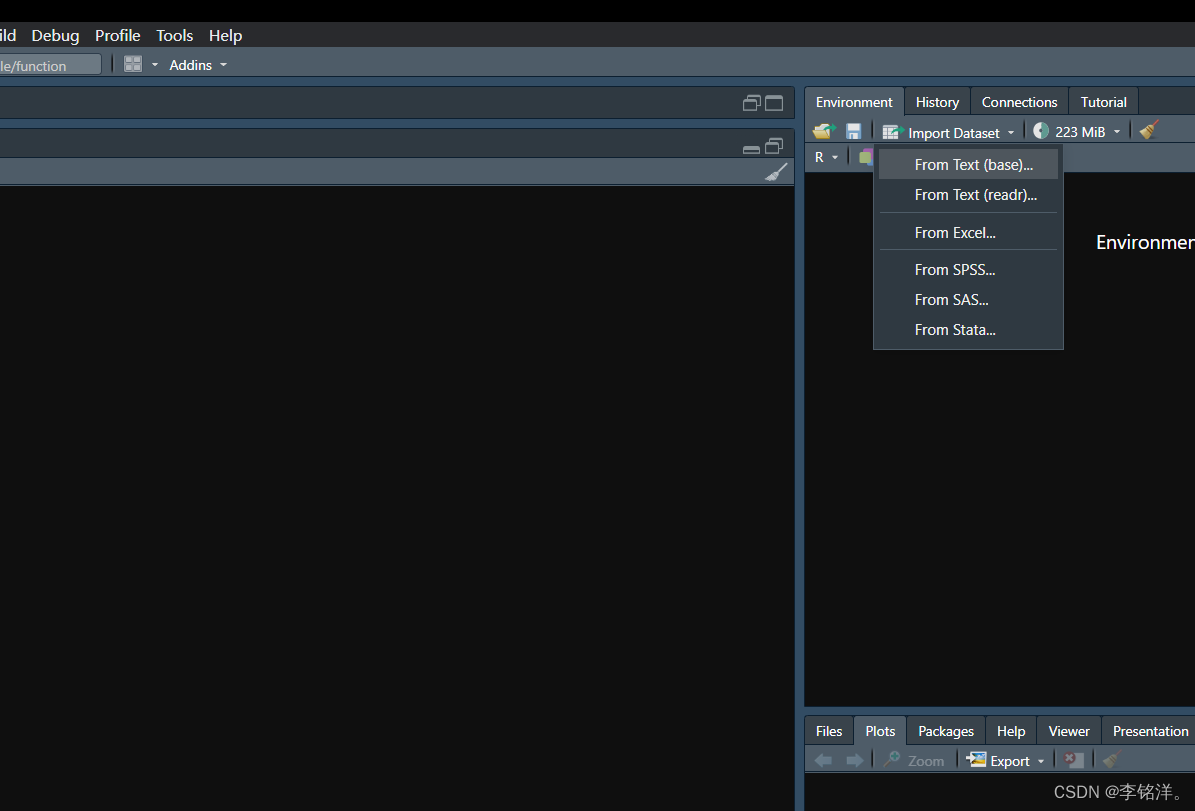Open the R language dropdown
Screen dimensions: 1195x811
click(x=826, y=157)
